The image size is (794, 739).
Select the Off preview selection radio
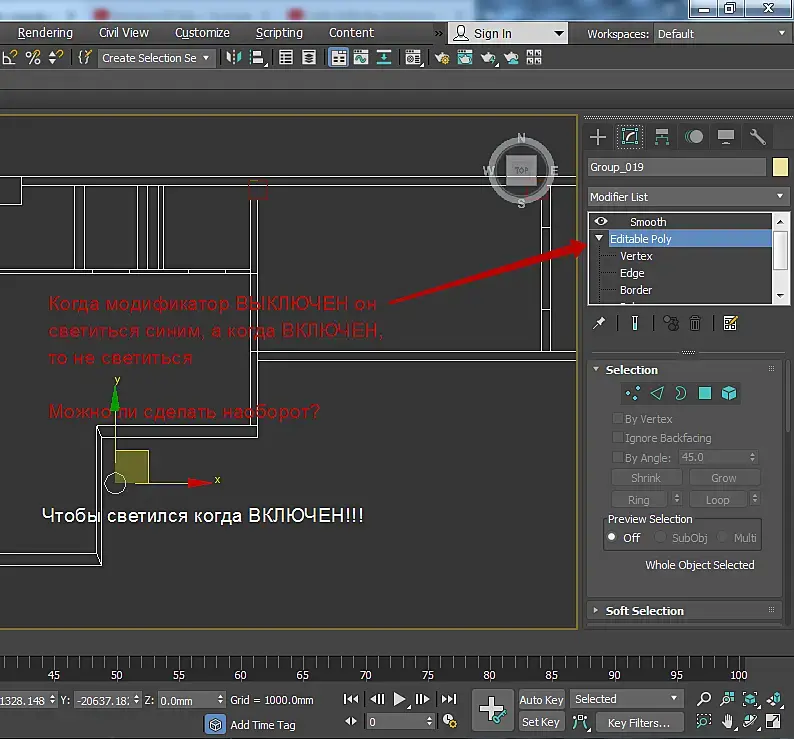click(x=612, y=537)
